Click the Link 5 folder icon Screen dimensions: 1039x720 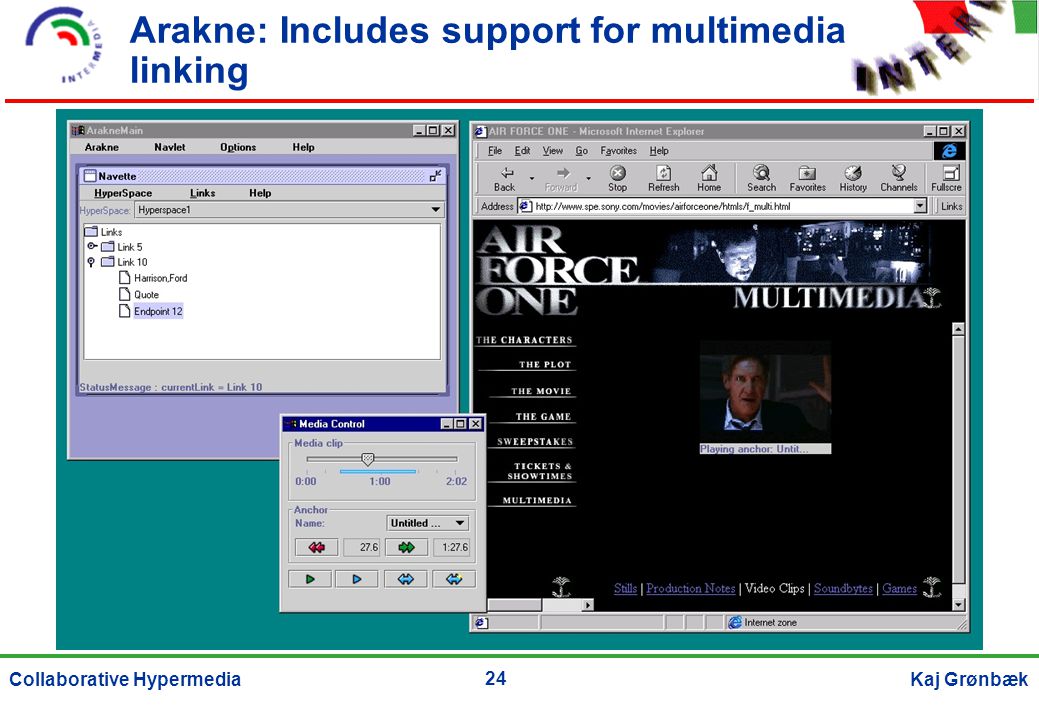(x=107, y=246)
